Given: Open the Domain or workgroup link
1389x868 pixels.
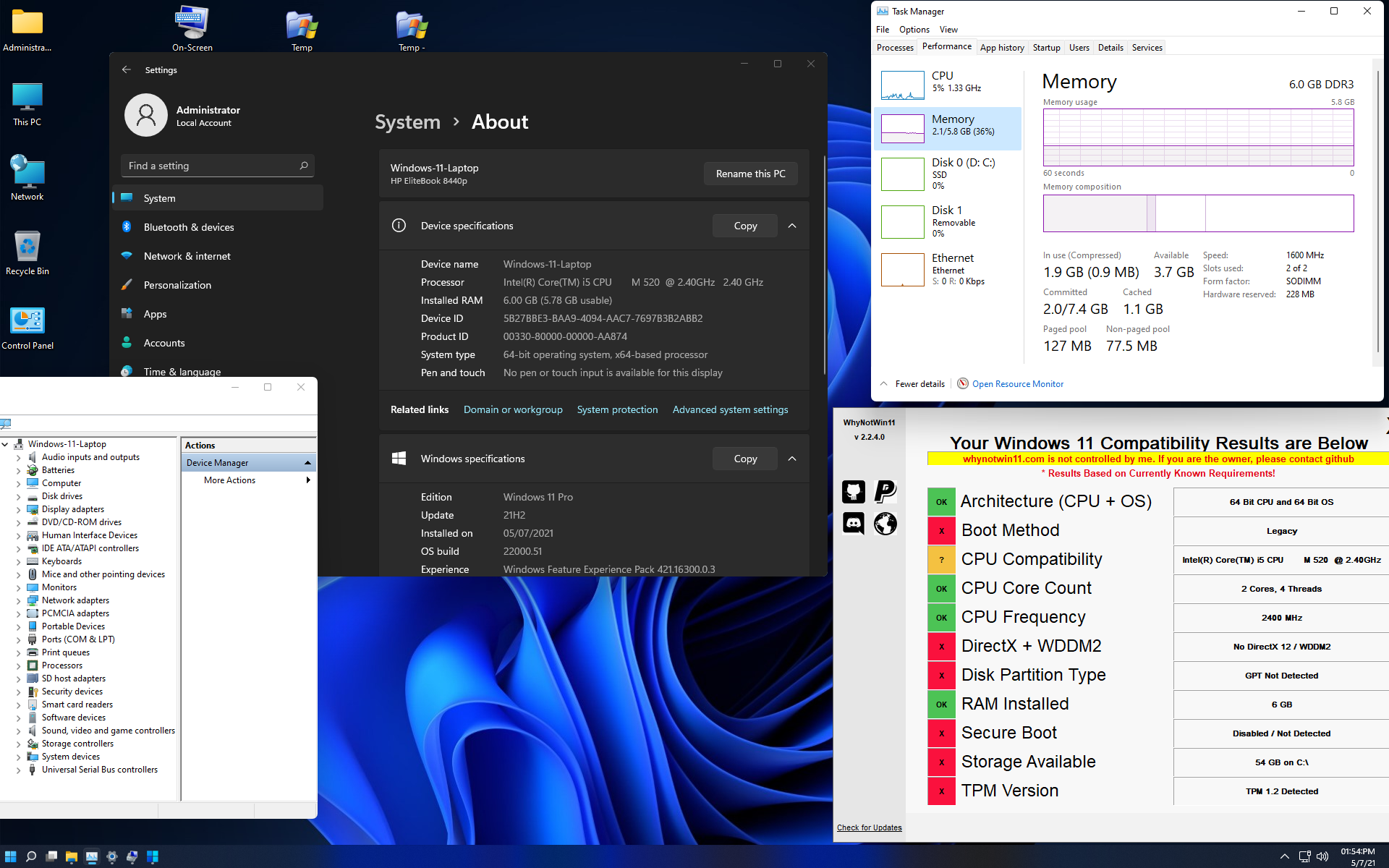Looking at the screenshot, I should pos(513,409).
